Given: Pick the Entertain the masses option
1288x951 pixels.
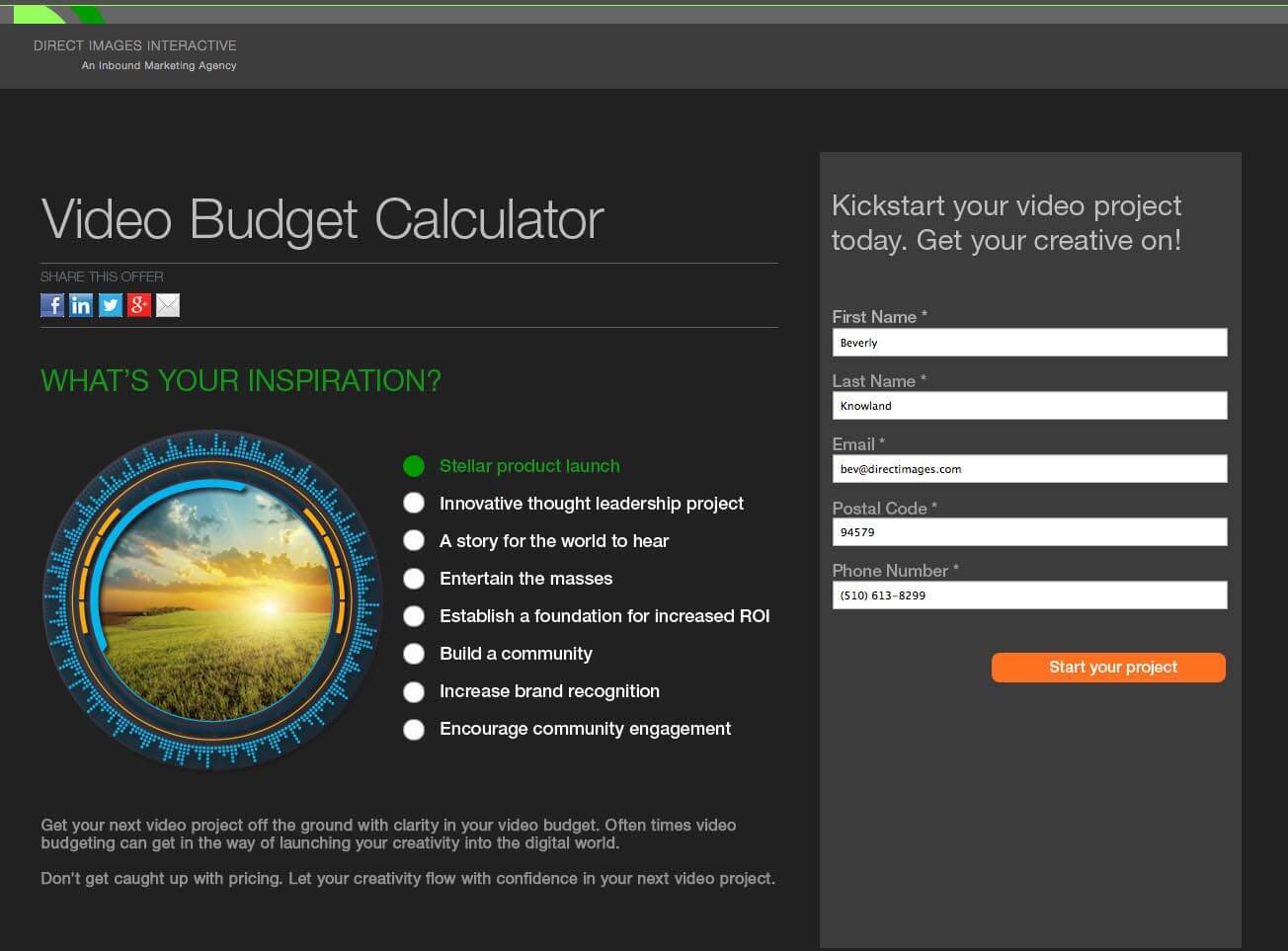Looking at the screenshot, I should pyautogui.click(x=414, y=579).
